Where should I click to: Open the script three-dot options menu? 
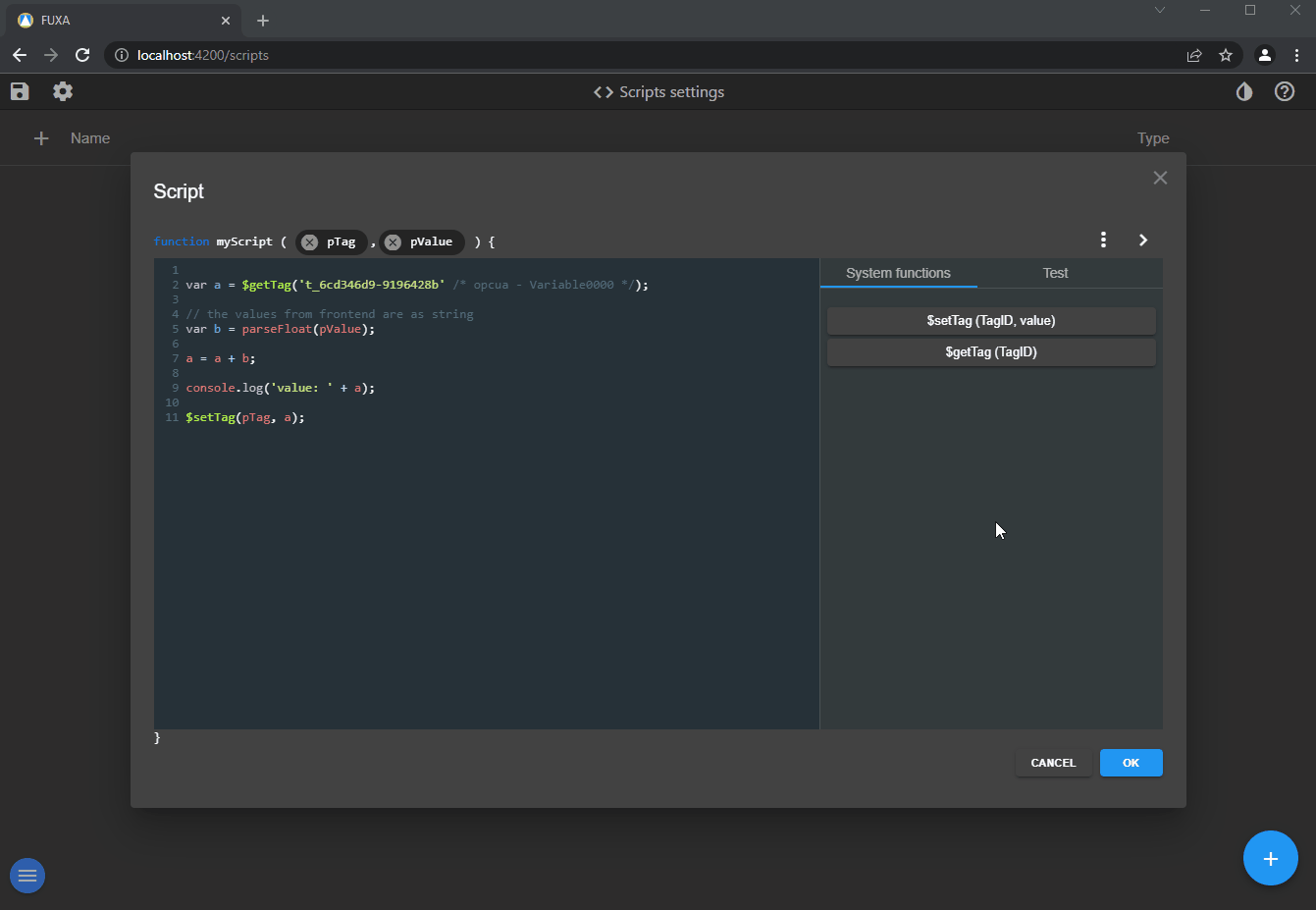(x=1103, y=240)
